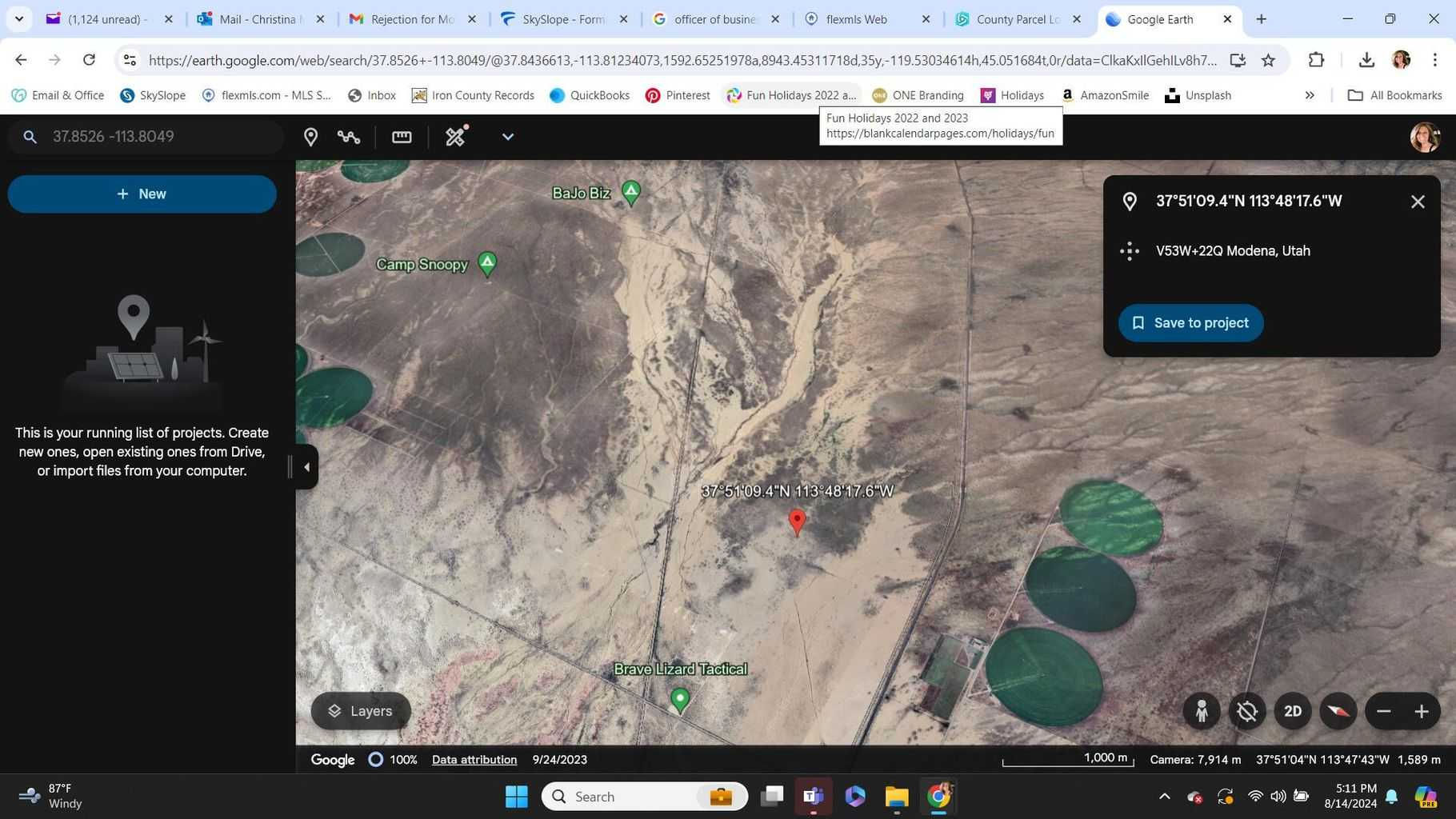The height and width of the screenshot is (819, 1456).
Task: Open the Measure distance tool
Action: (402, 136)
